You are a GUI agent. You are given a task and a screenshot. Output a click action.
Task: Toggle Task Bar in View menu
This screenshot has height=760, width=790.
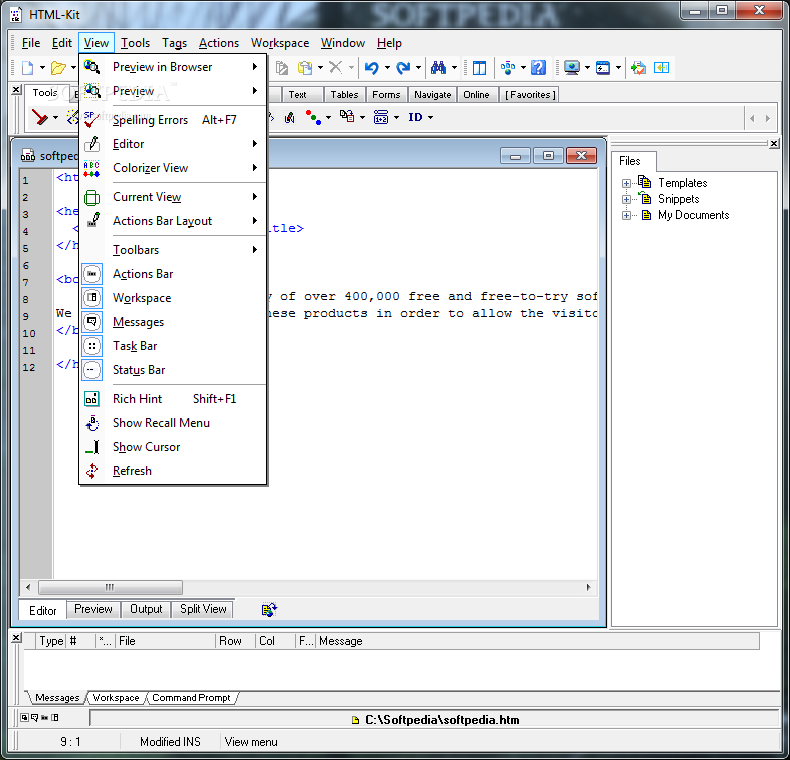[173, 346]
